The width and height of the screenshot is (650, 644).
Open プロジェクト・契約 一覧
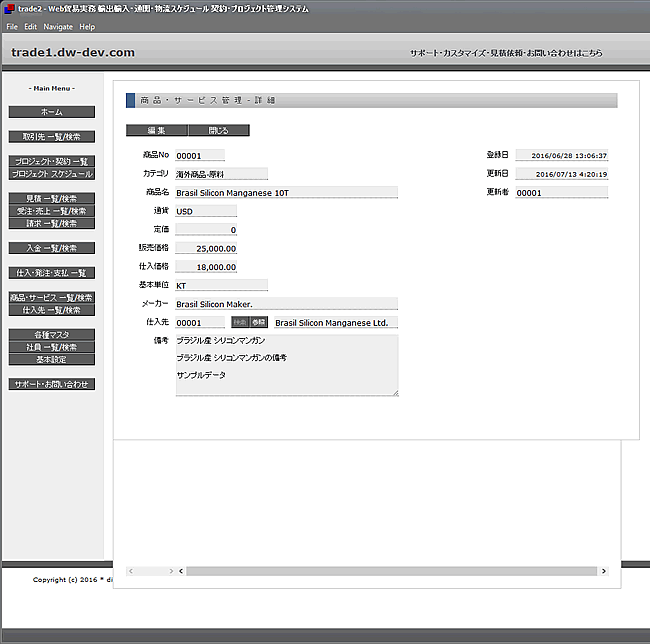pos(52,161)
